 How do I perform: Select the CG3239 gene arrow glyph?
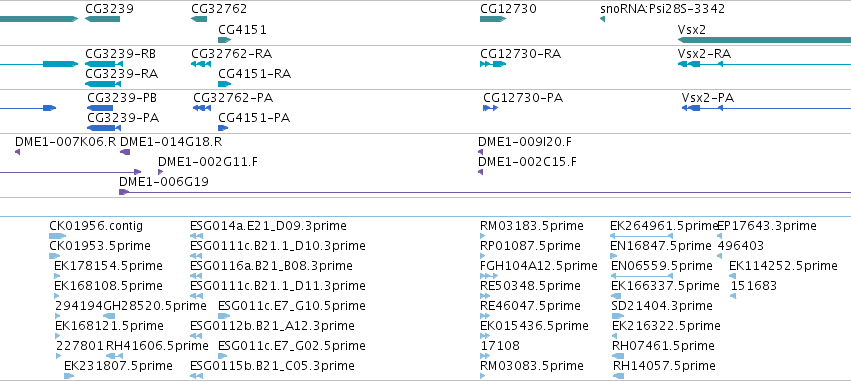[x=103, y=19]
